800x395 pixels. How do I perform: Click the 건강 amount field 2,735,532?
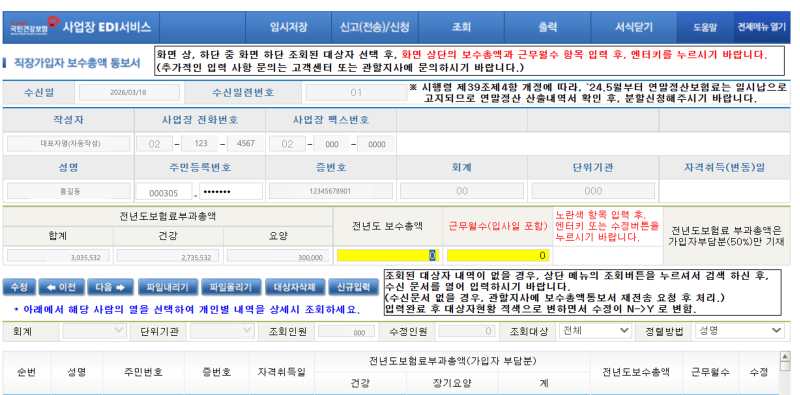coord(168,256)
